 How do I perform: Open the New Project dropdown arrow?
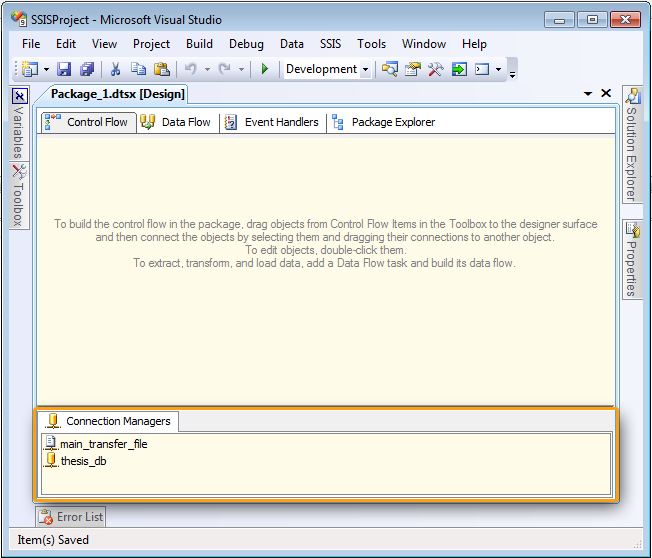[47, 69]
